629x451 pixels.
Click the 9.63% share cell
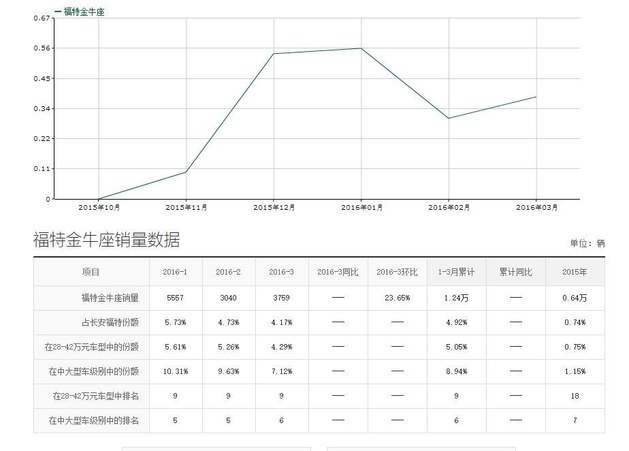[x=228, y=371]
